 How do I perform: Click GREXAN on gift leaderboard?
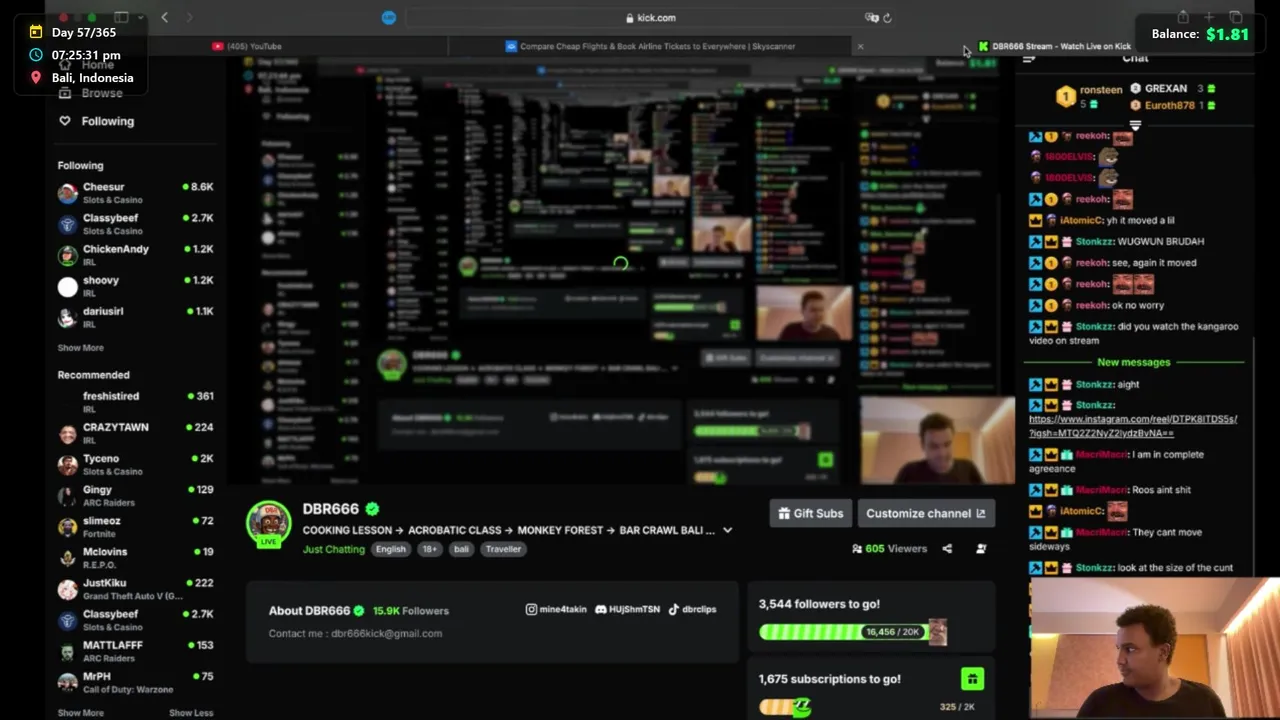click(1166, 89)
